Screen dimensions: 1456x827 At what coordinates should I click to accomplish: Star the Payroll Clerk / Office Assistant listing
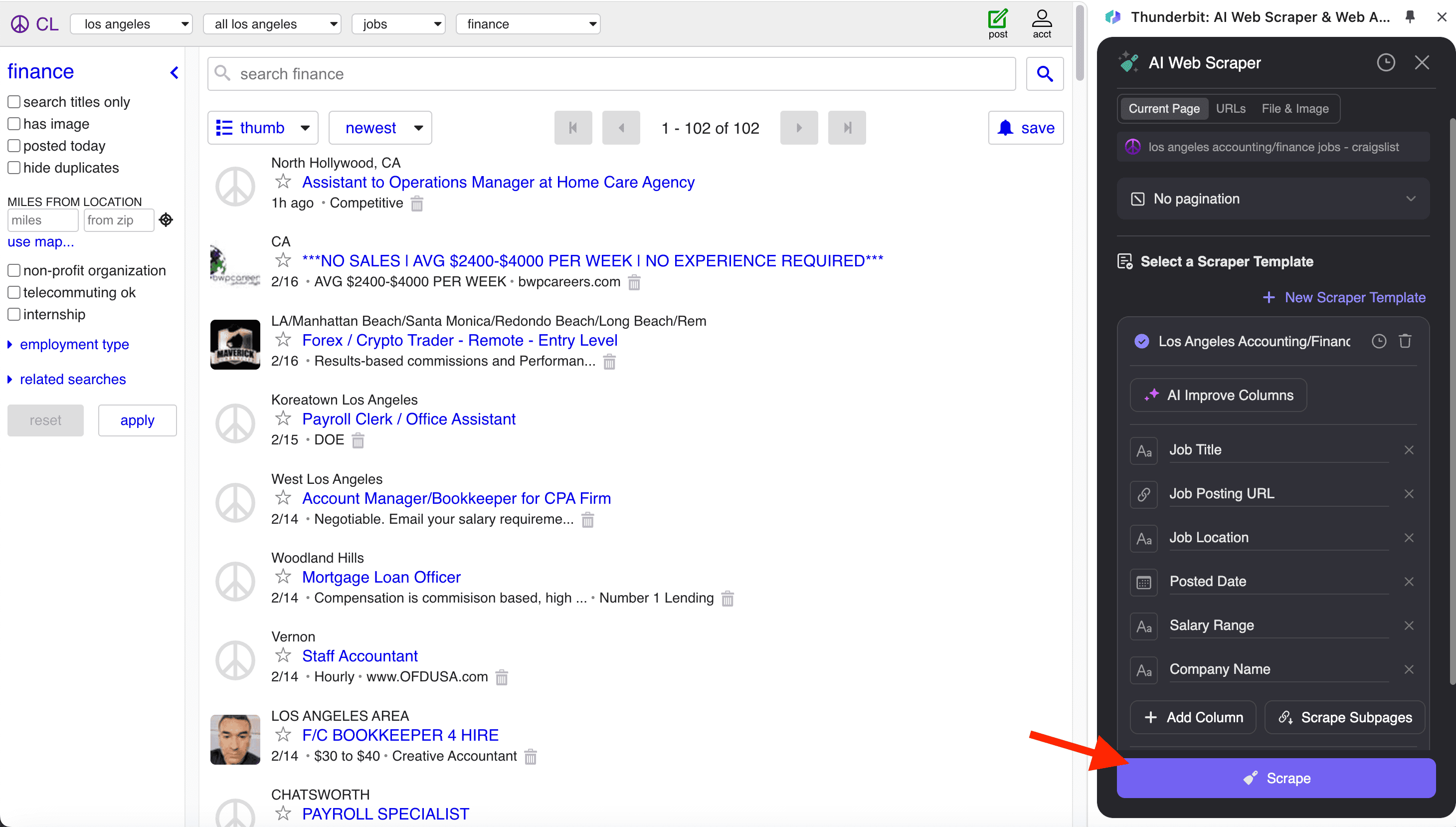[x=283, y=418]
